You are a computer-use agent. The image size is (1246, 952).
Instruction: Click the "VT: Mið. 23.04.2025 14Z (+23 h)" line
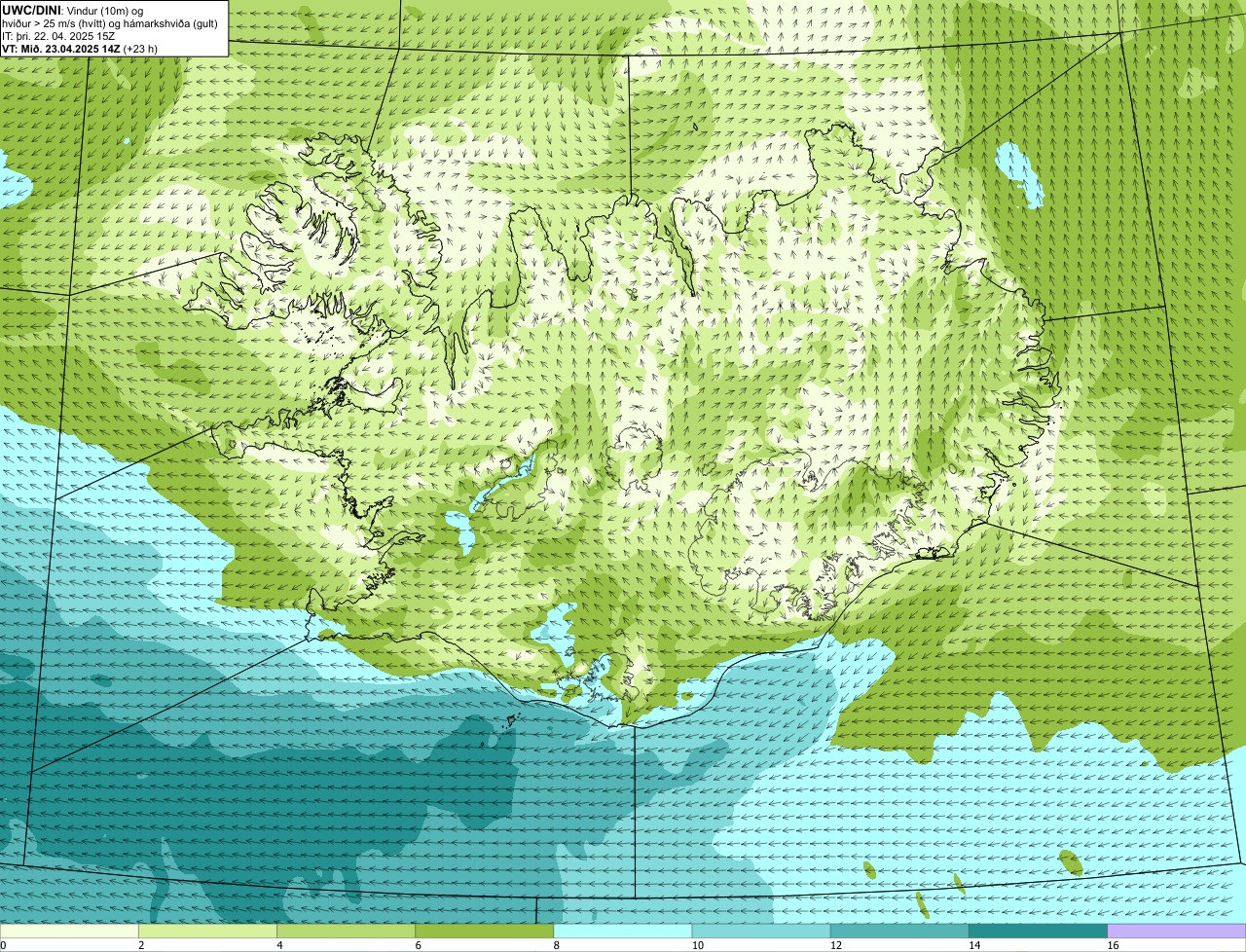coord(80,49)
